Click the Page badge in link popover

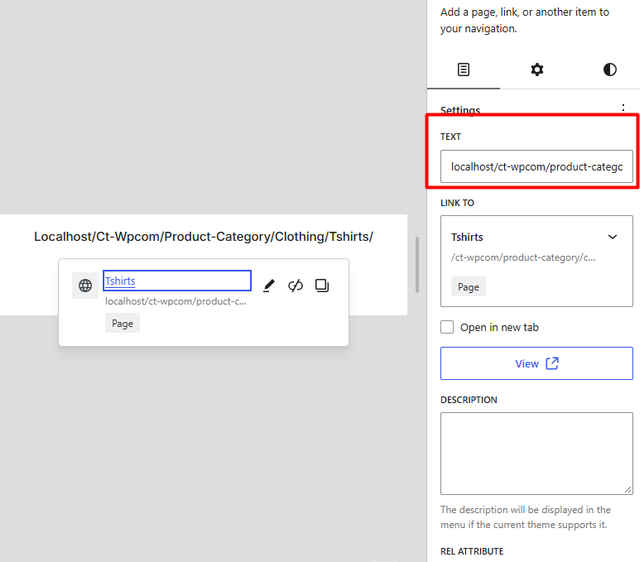[122, 323]
